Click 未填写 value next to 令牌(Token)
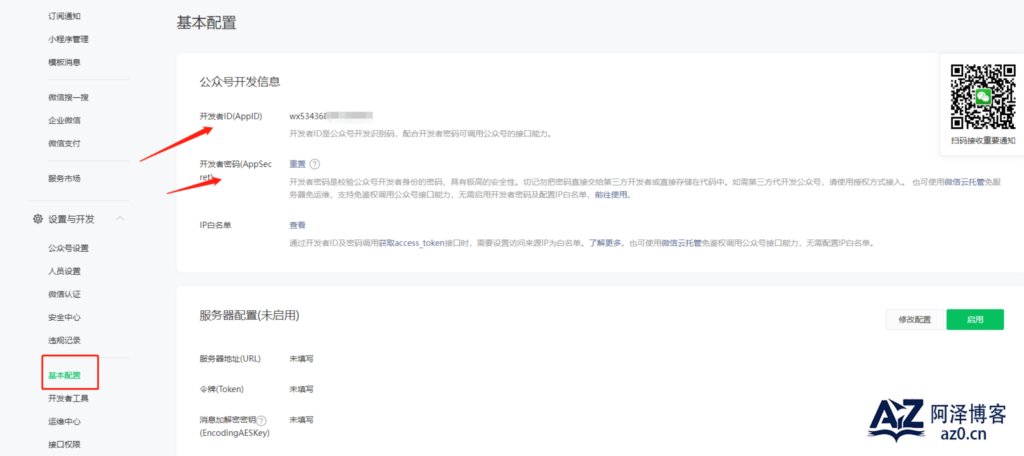 (x=301, y=389)
